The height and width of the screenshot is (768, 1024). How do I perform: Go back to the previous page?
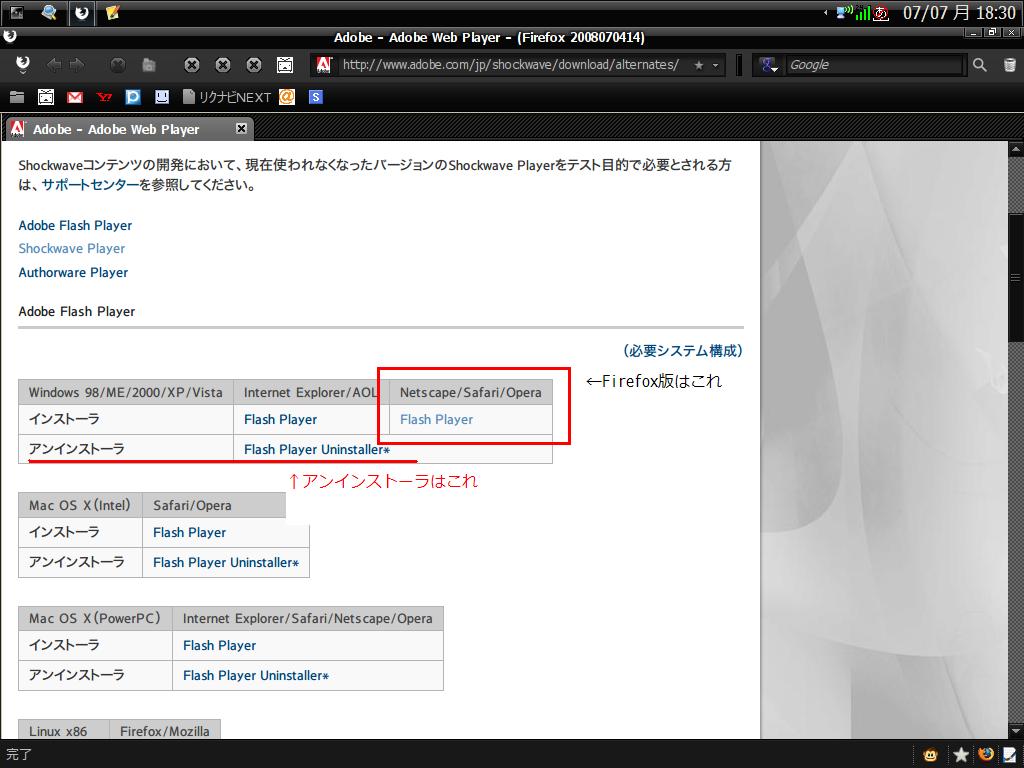point(54,65)
